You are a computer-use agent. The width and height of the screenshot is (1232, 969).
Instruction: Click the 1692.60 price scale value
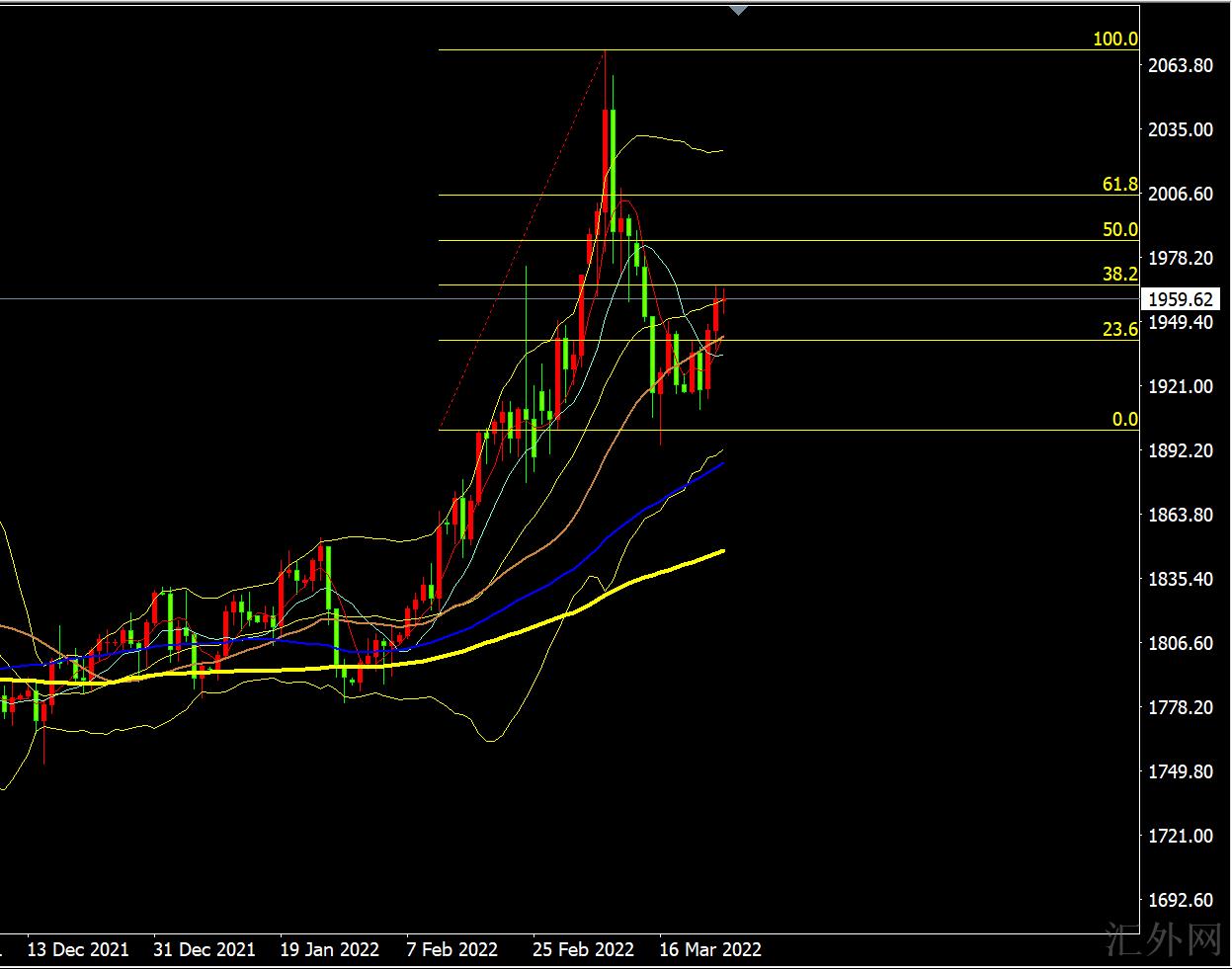1181,901
